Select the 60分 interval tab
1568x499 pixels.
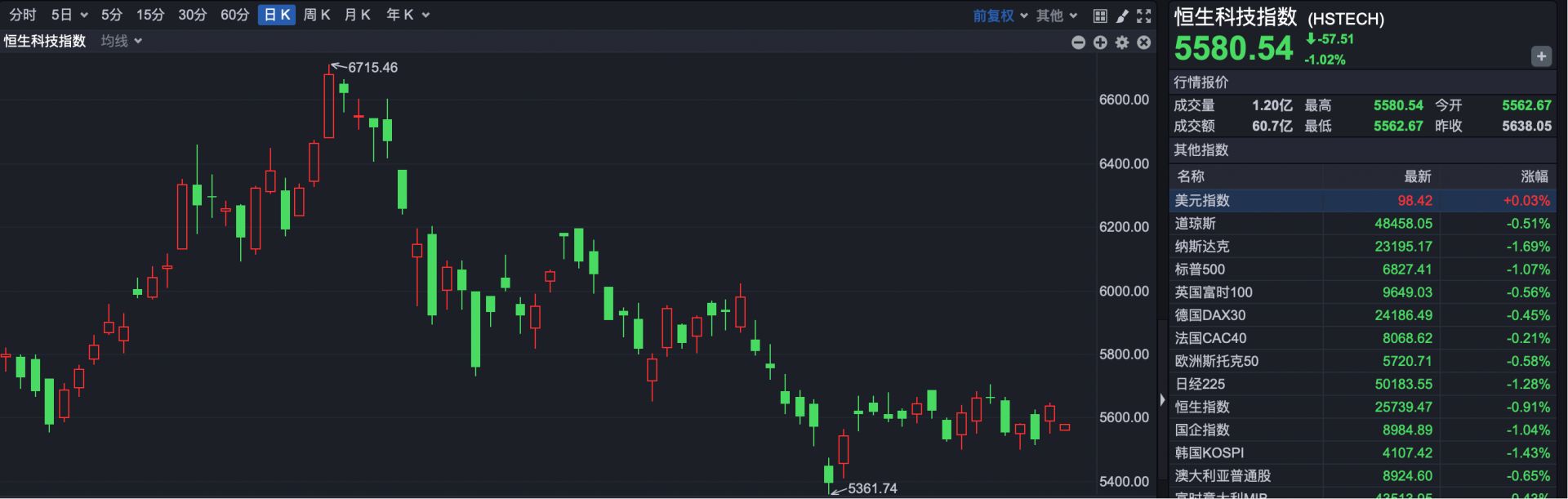234,15
